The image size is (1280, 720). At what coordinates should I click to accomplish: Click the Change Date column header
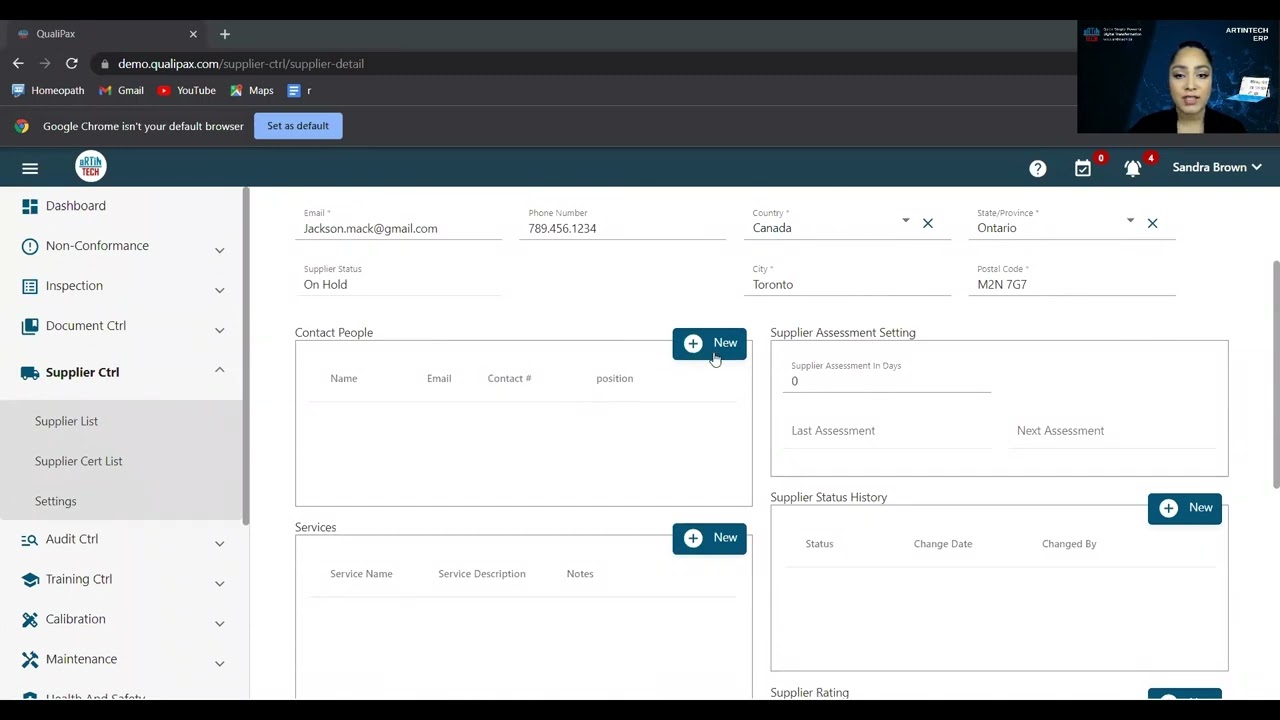coord(943,544)
